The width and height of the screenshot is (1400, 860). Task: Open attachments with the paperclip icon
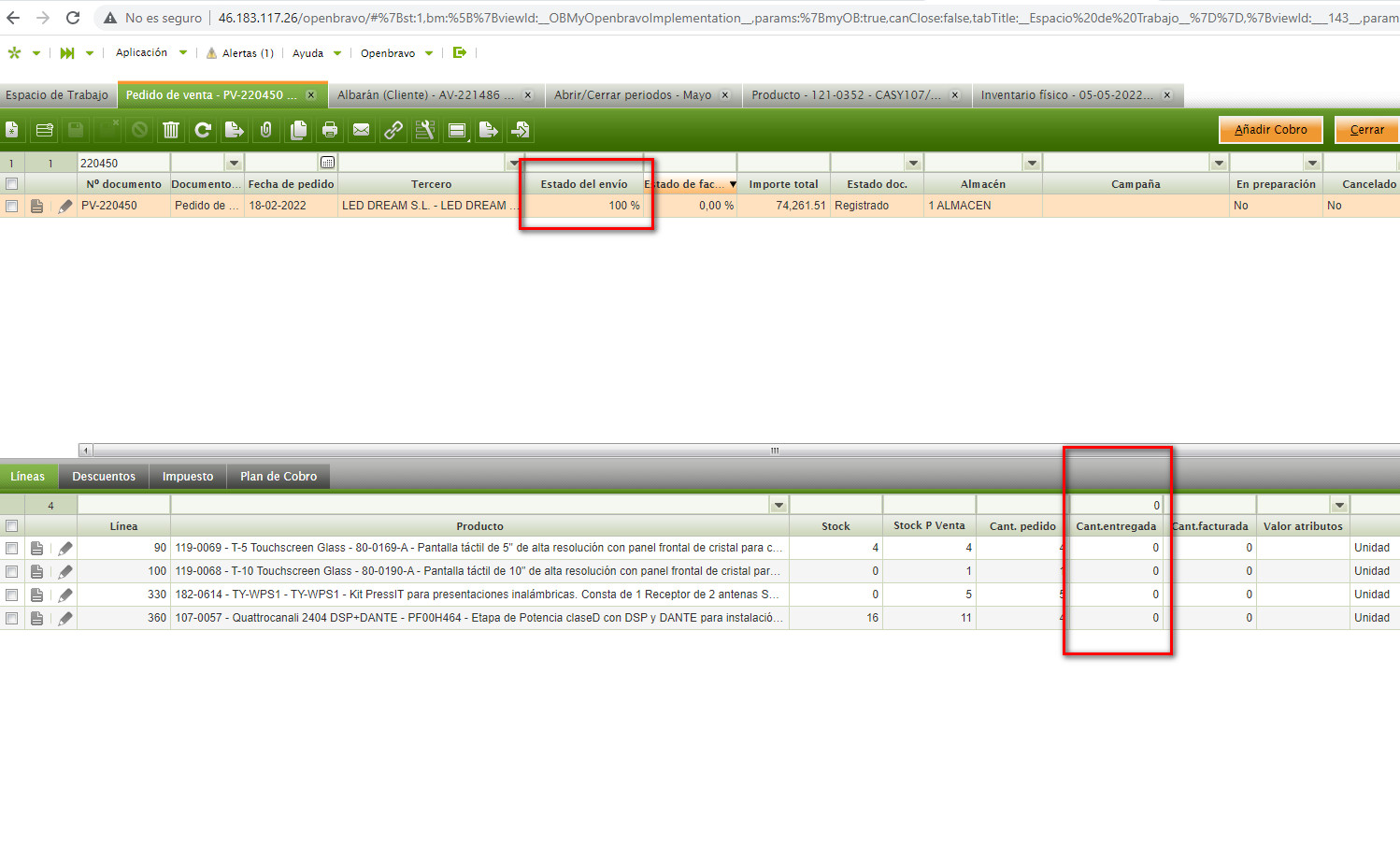[266, 130]
